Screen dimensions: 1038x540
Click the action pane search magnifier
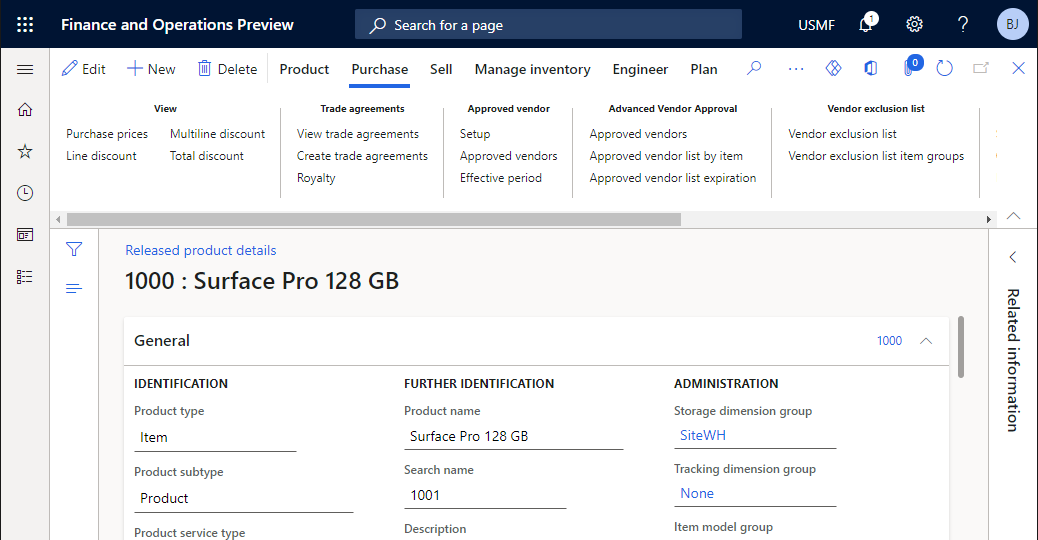[x=754, y=68]
